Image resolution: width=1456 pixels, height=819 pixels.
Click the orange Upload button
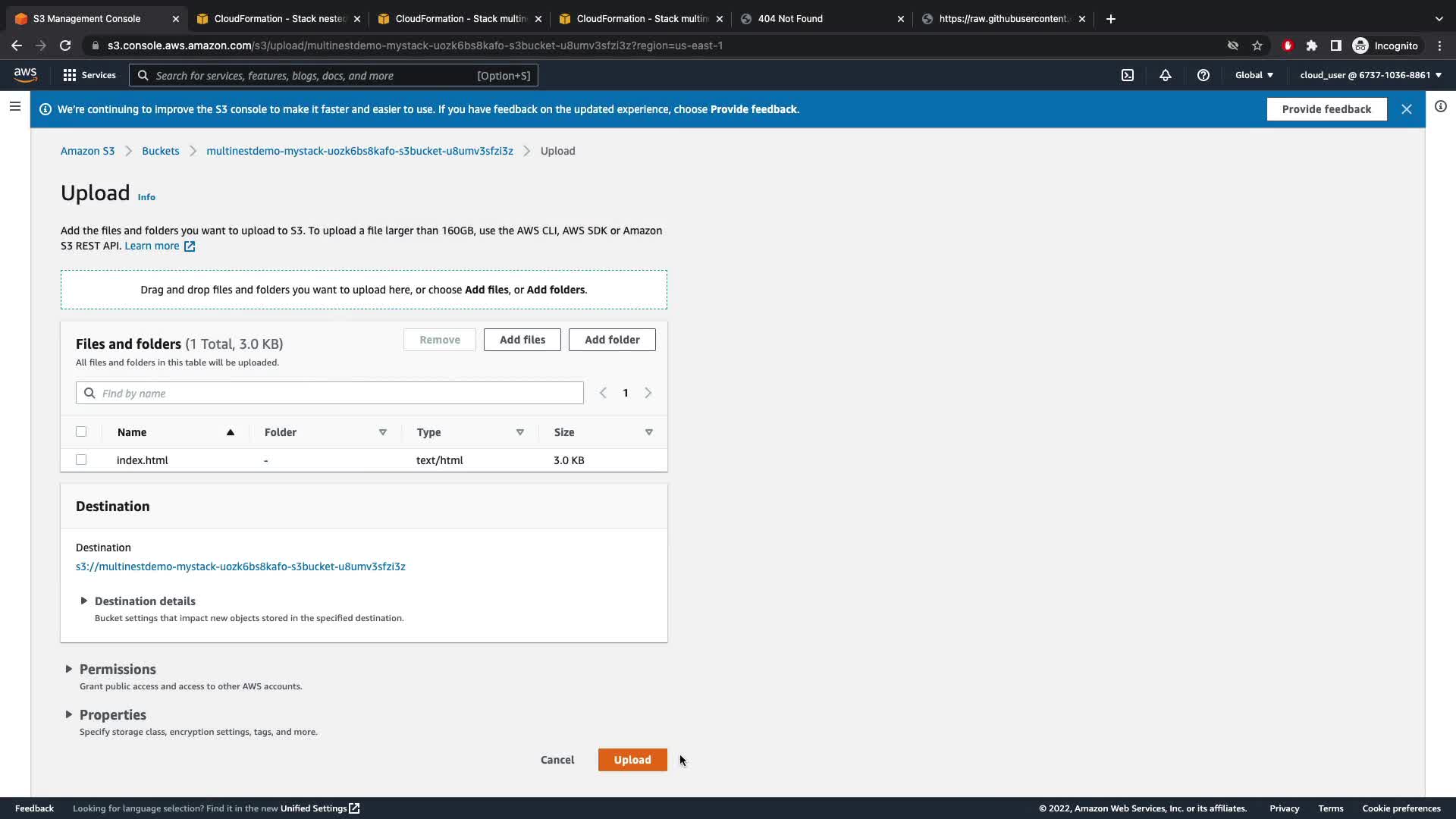pyautogui.click(x=632, y=760)
